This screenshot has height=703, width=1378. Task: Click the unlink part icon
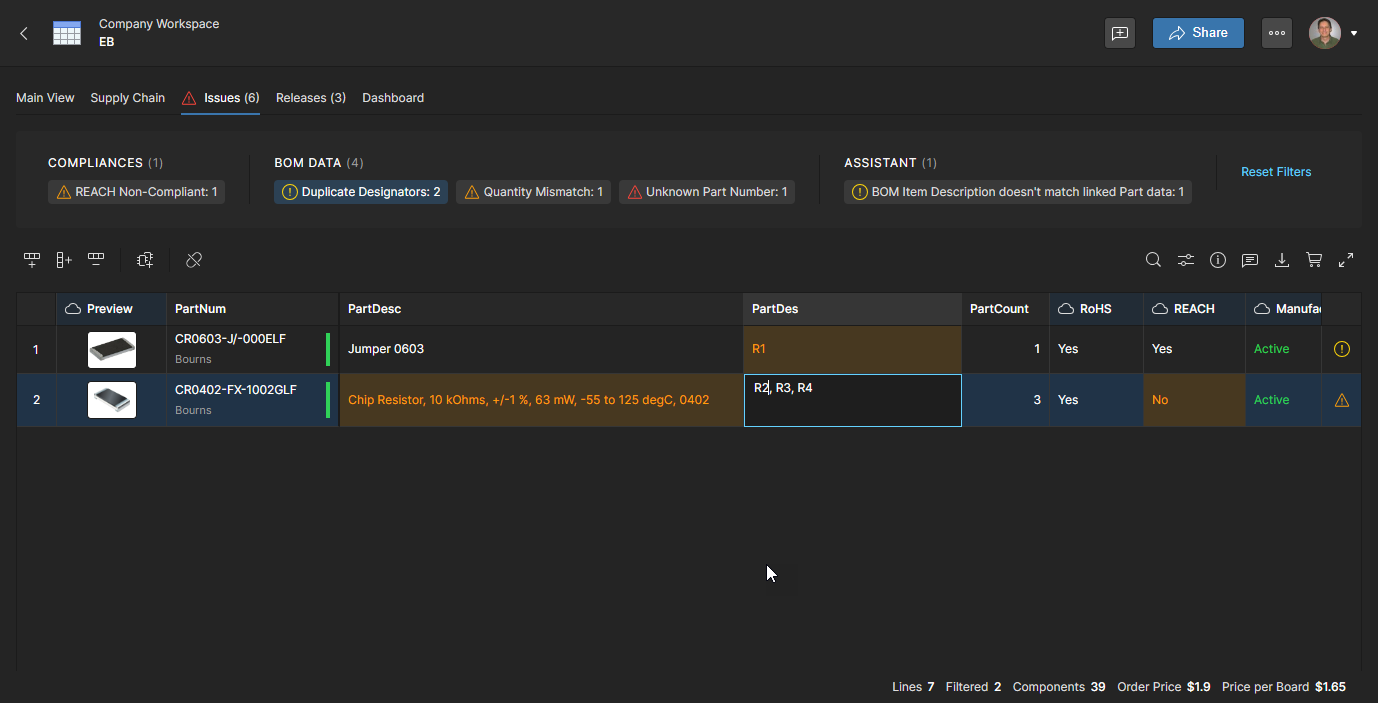tap(194, 260)
